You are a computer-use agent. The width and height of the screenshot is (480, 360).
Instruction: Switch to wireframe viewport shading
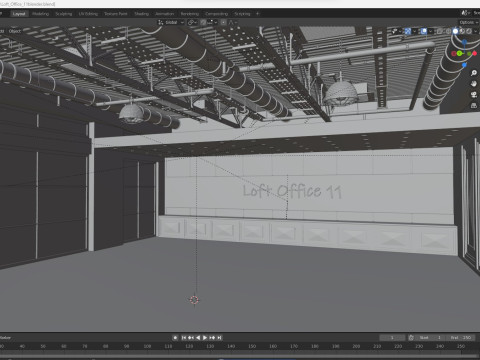point(448,31)
